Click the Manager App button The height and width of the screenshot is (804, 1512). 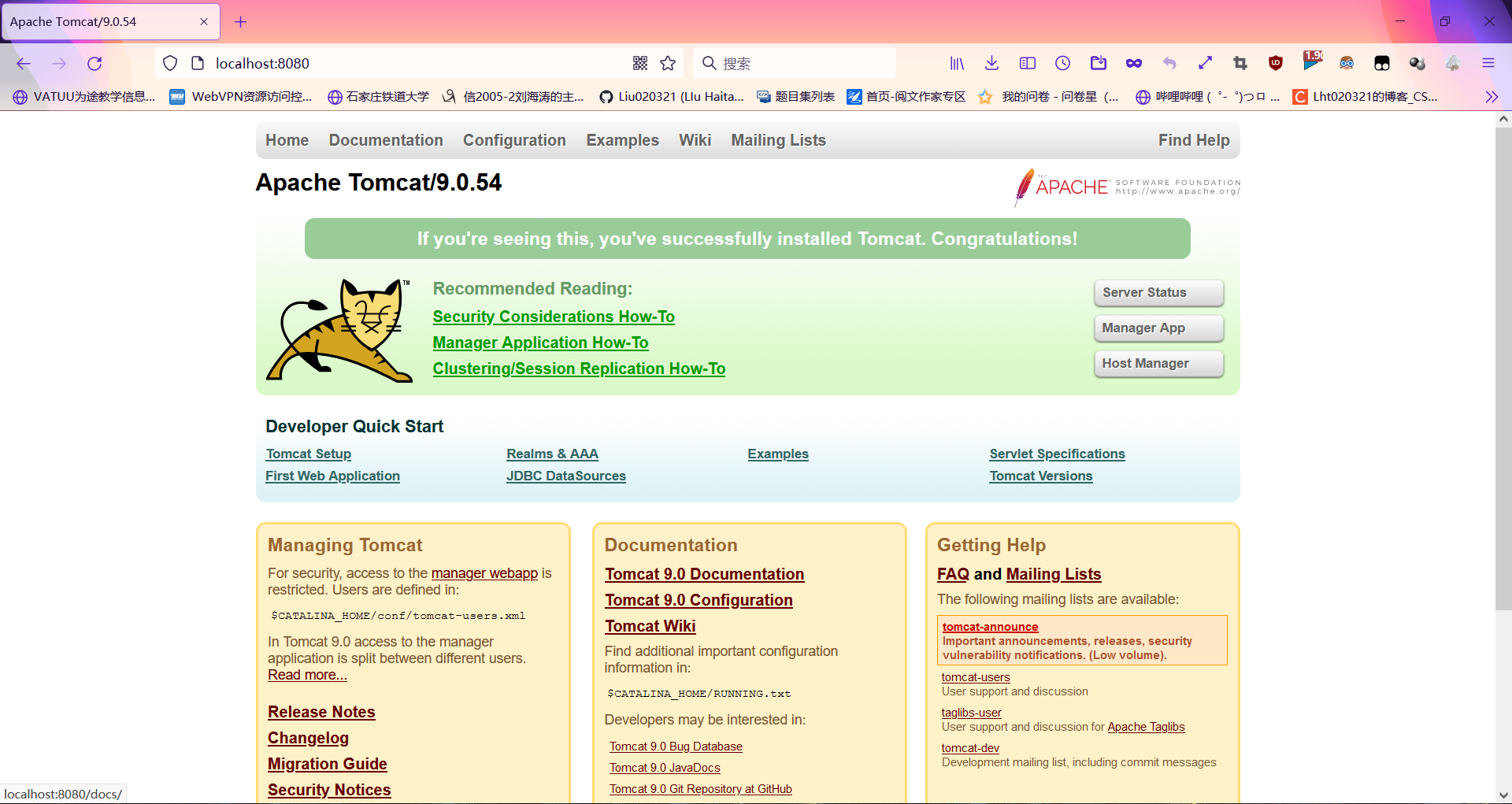(x=1158, y=328)
